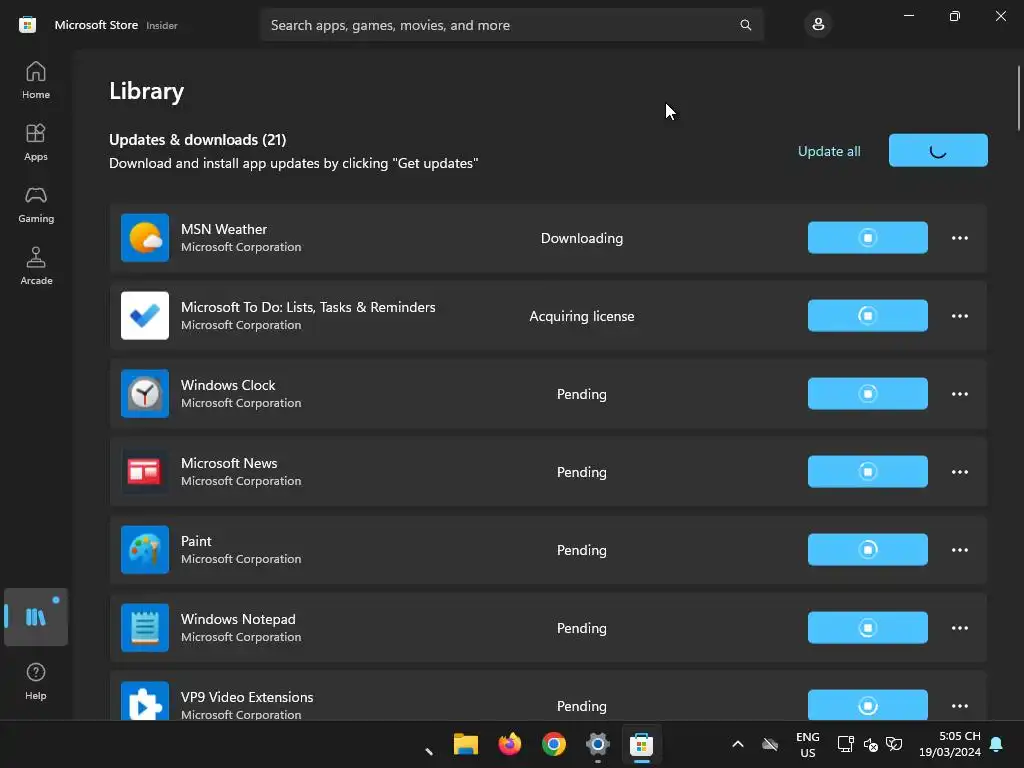This screenshot has width=1024, height=768.
Task: Click the Windows Notepad app icon
Action: (145, 628)
